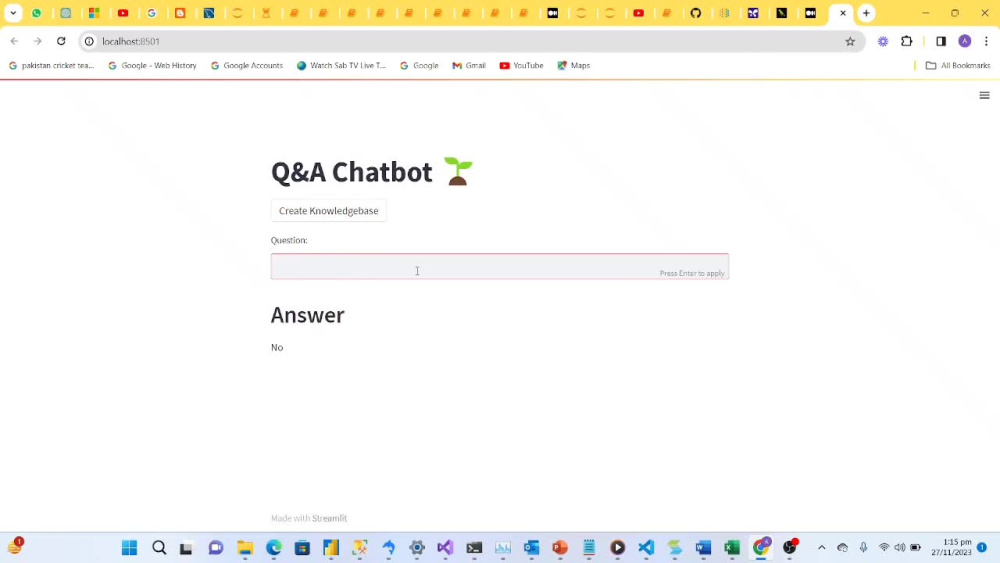Switch to the Google tab
1000x563 pixels.
[x=152, y=13]
